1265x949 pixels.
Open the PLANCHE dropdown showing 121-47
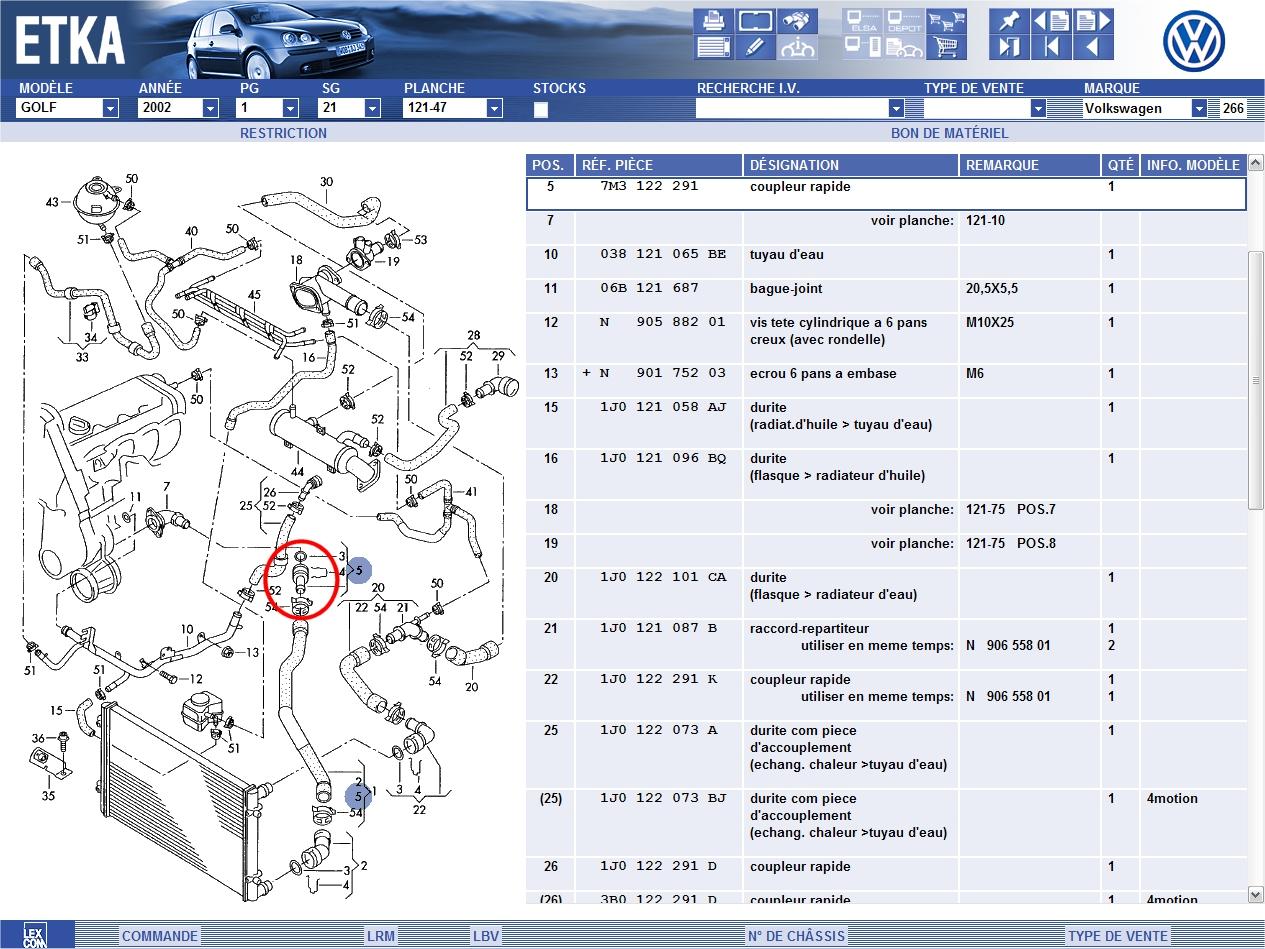[494, 108]
